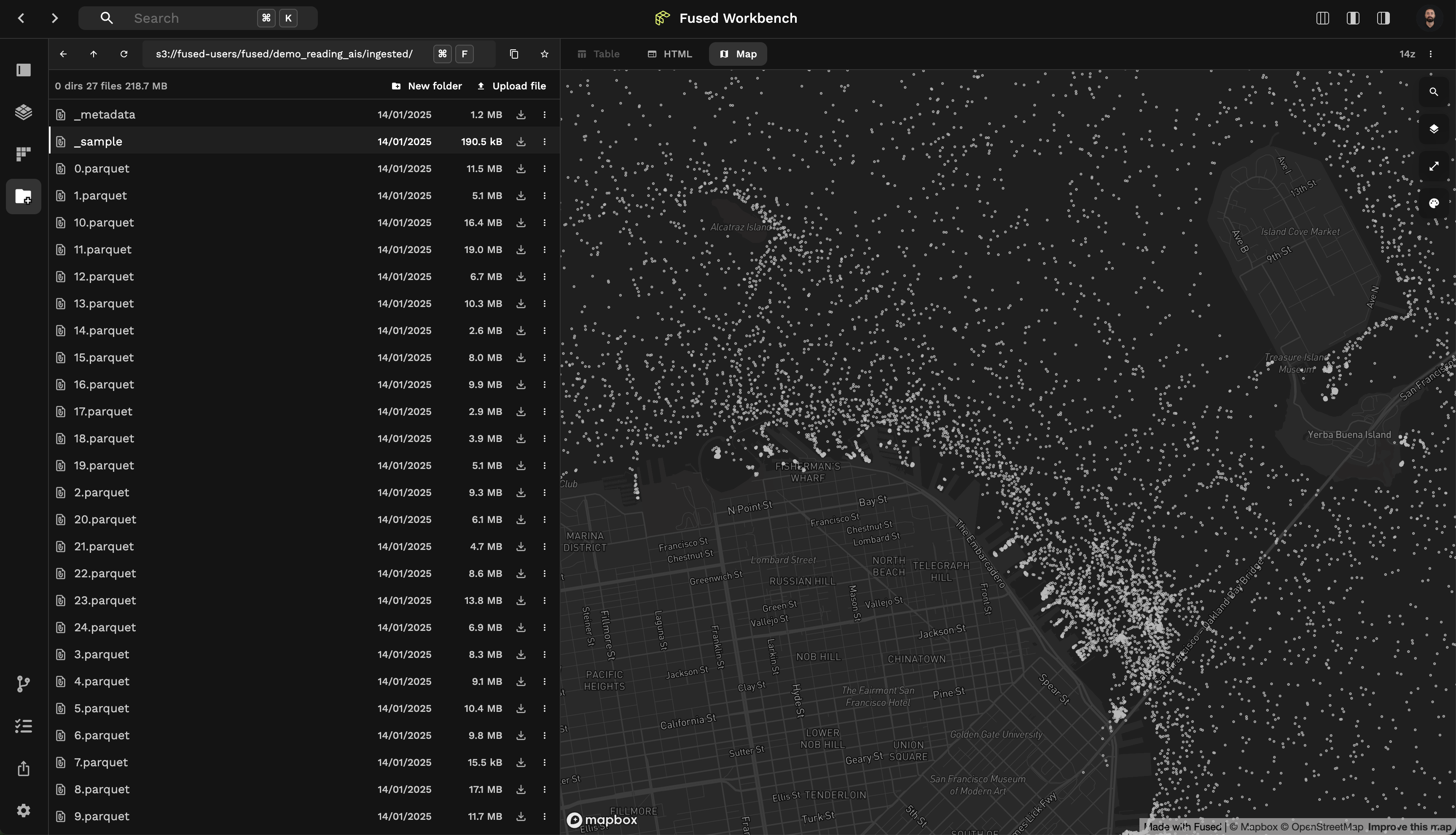Viewport: 1456px width, 835px height.
Task: Click the S3 path input field
Action: pyautogui.click(x=284, y=54)
